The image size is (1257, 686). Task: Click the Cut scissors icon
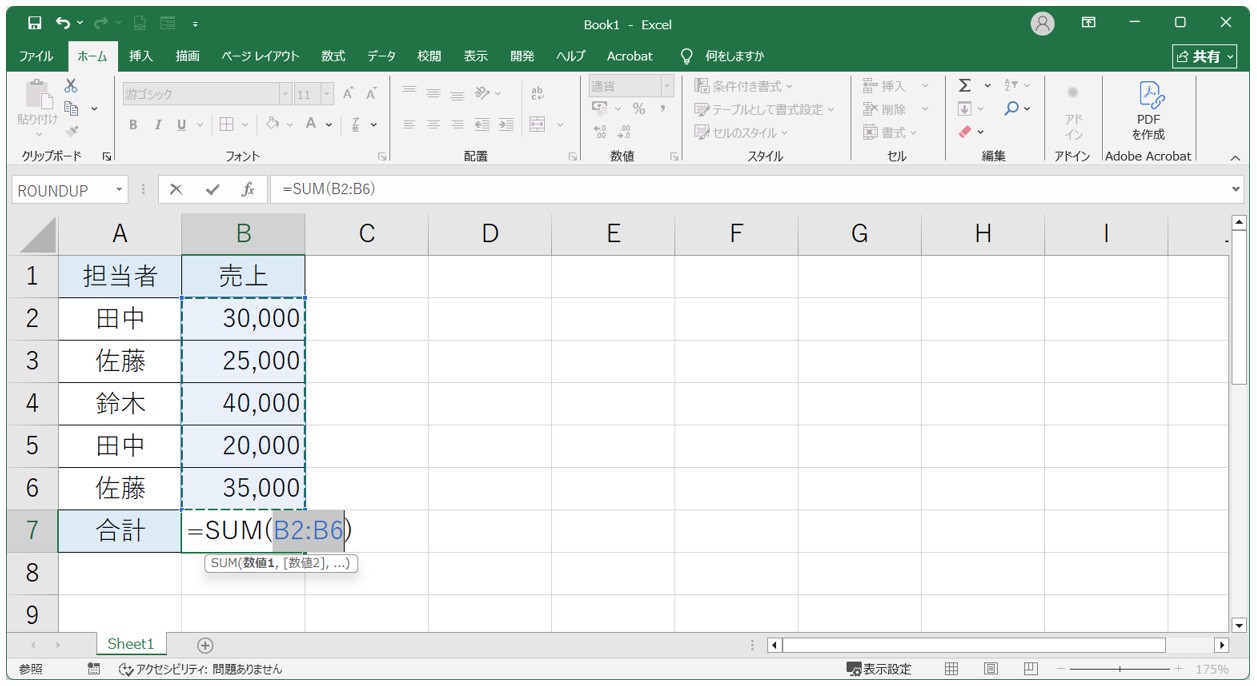[71, 87]
